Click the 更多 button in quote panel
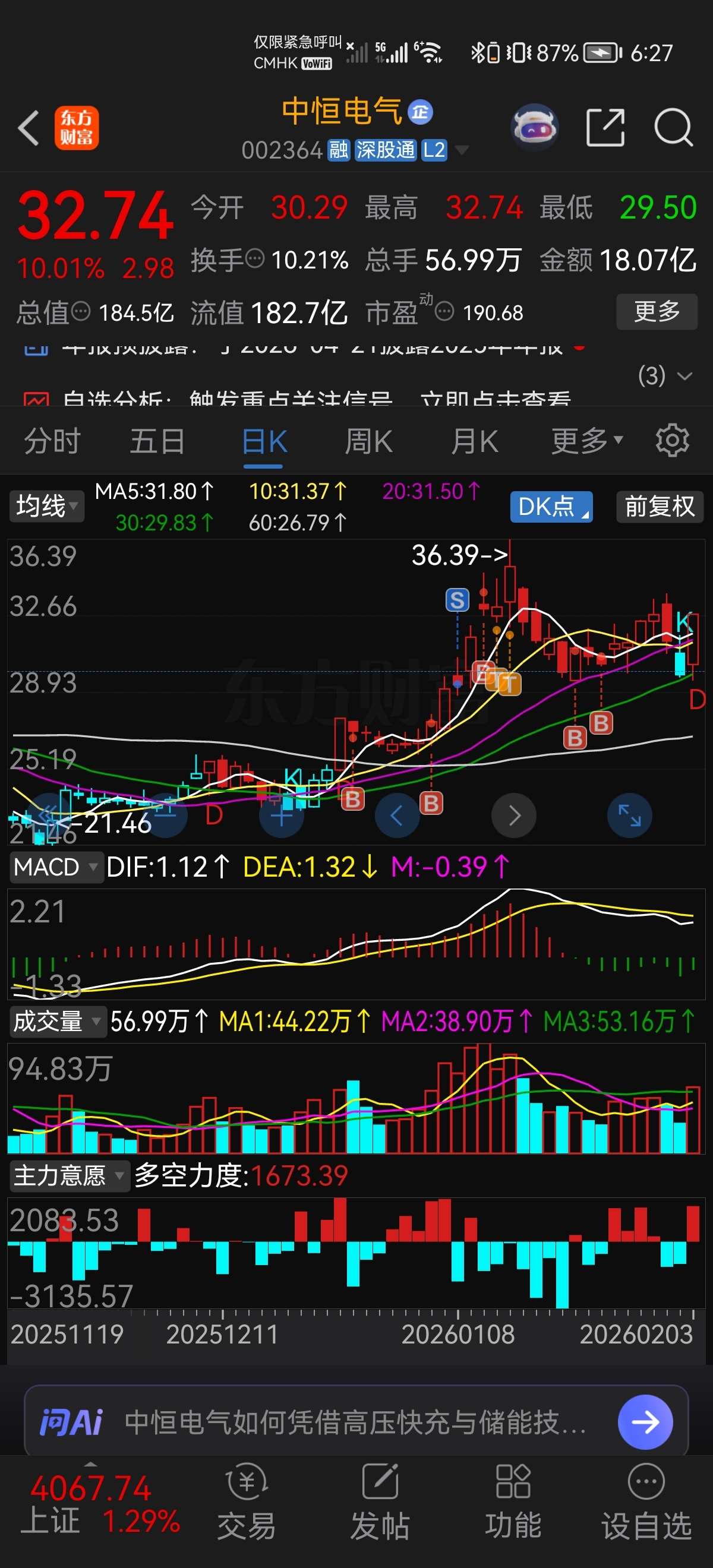The image size is (713, 1568). [x=657, y=312]
